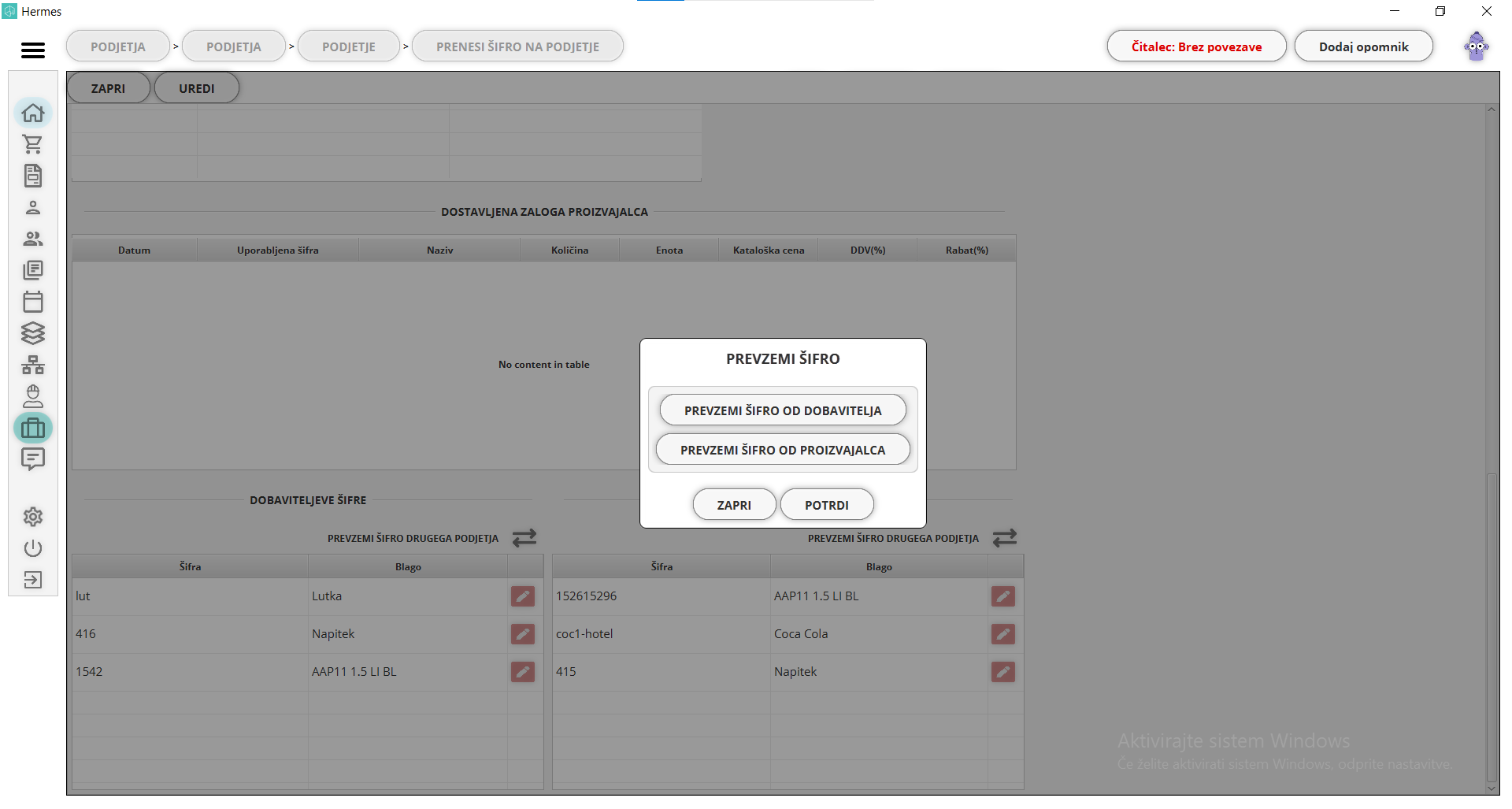Open the single person sidebar icon
Image resolution: width=1512 pixels, height=809 pixels.
33,208
